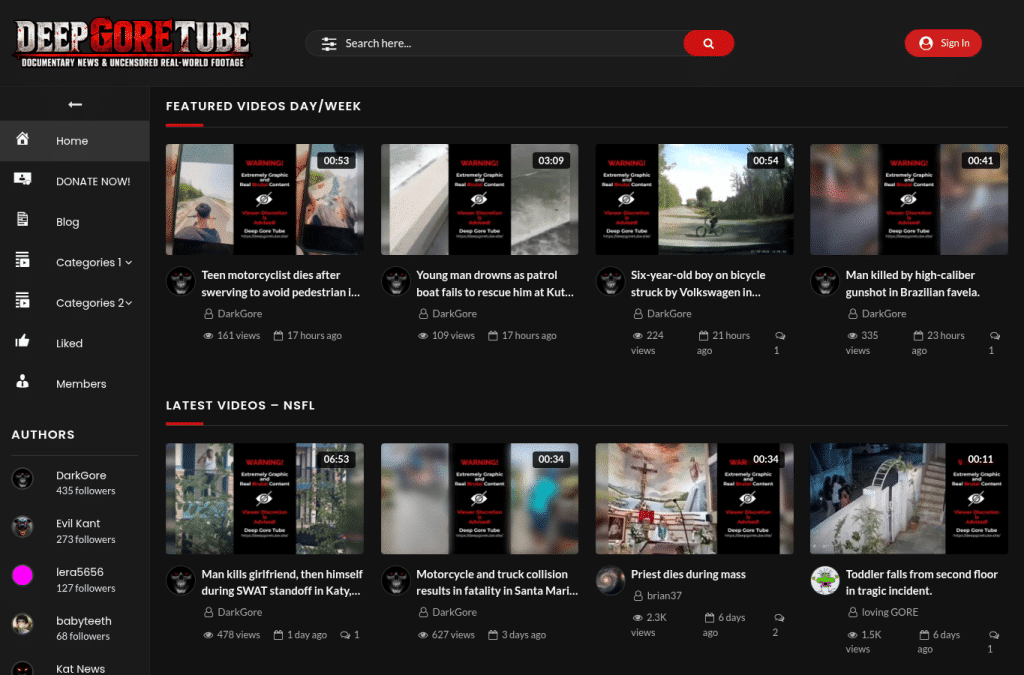1024x675 pixels.
Task: Click comment icon on SWAT standoff video
Action: 345,635
